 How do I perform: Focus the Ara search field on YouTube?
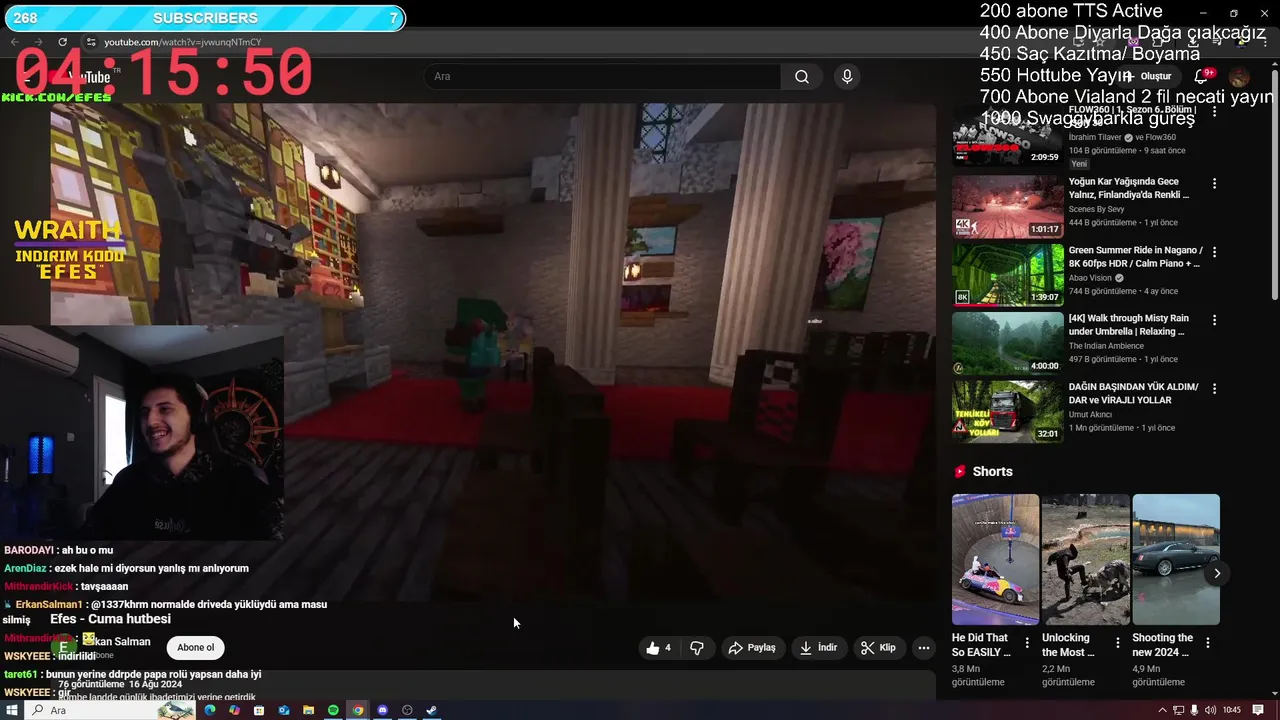point(602,77)
